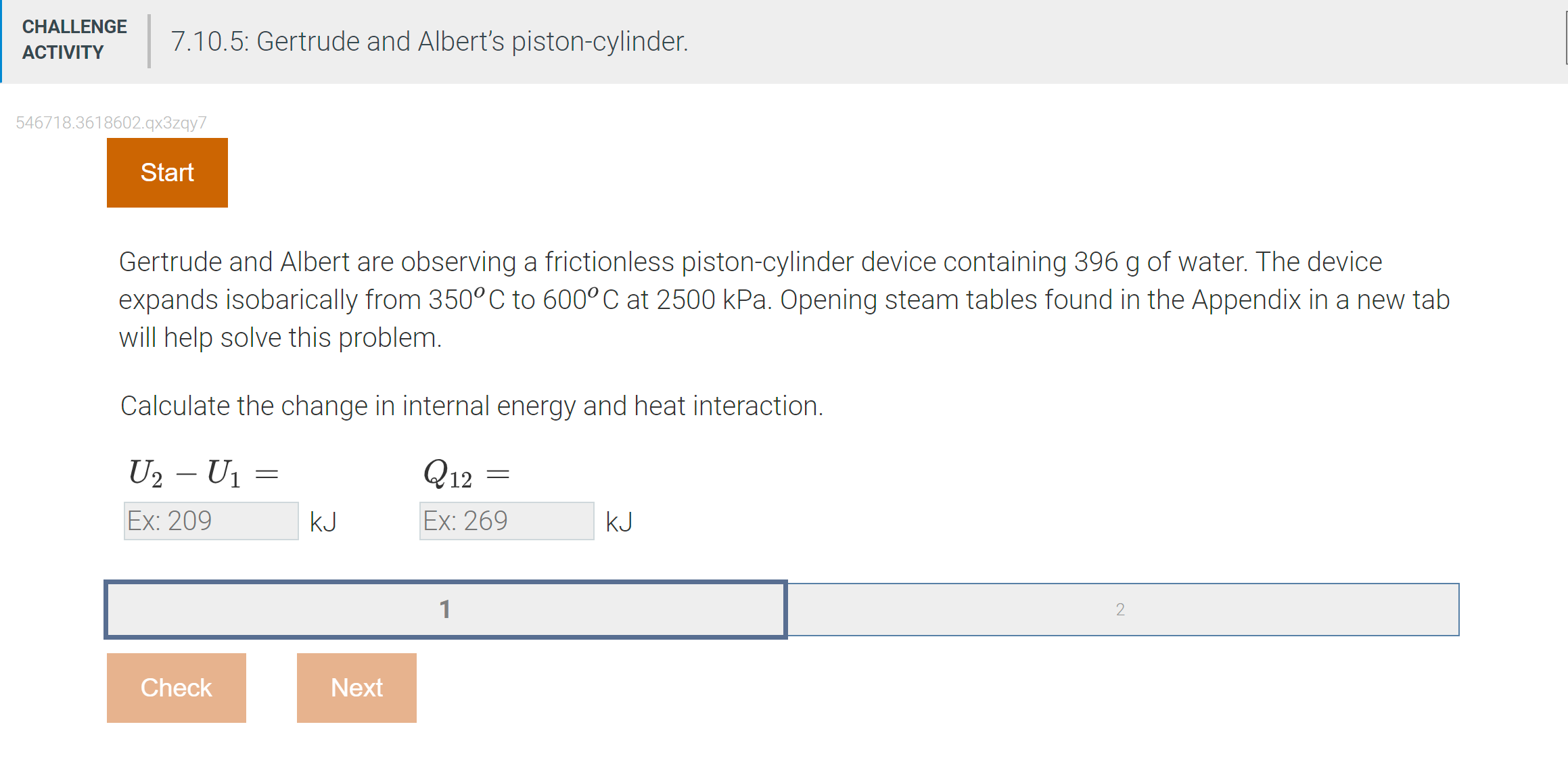This screenshot has width=1568, height=758.
Task: Click the word "Appendix" in the problem text
Action: (x=1246, y=300)
